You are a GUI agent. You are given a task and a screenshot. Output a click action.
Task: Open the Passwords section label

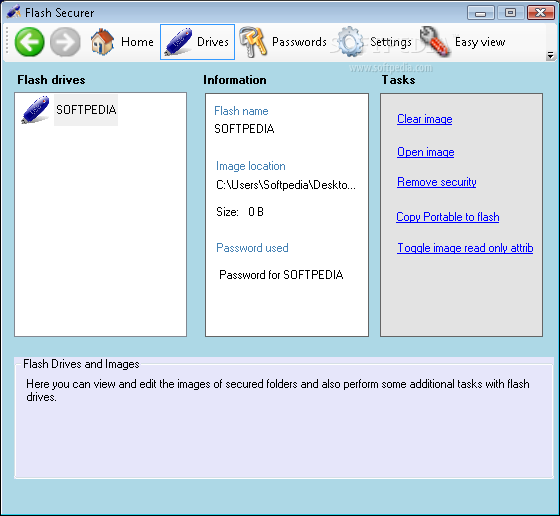tap(299, 42)
